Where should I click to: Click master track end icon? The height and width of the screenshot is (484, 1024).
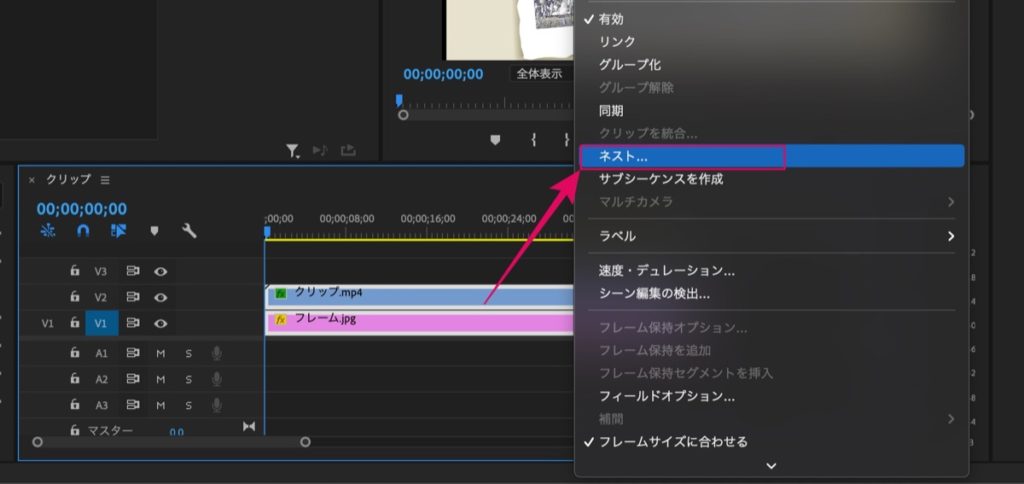[249, 427]
